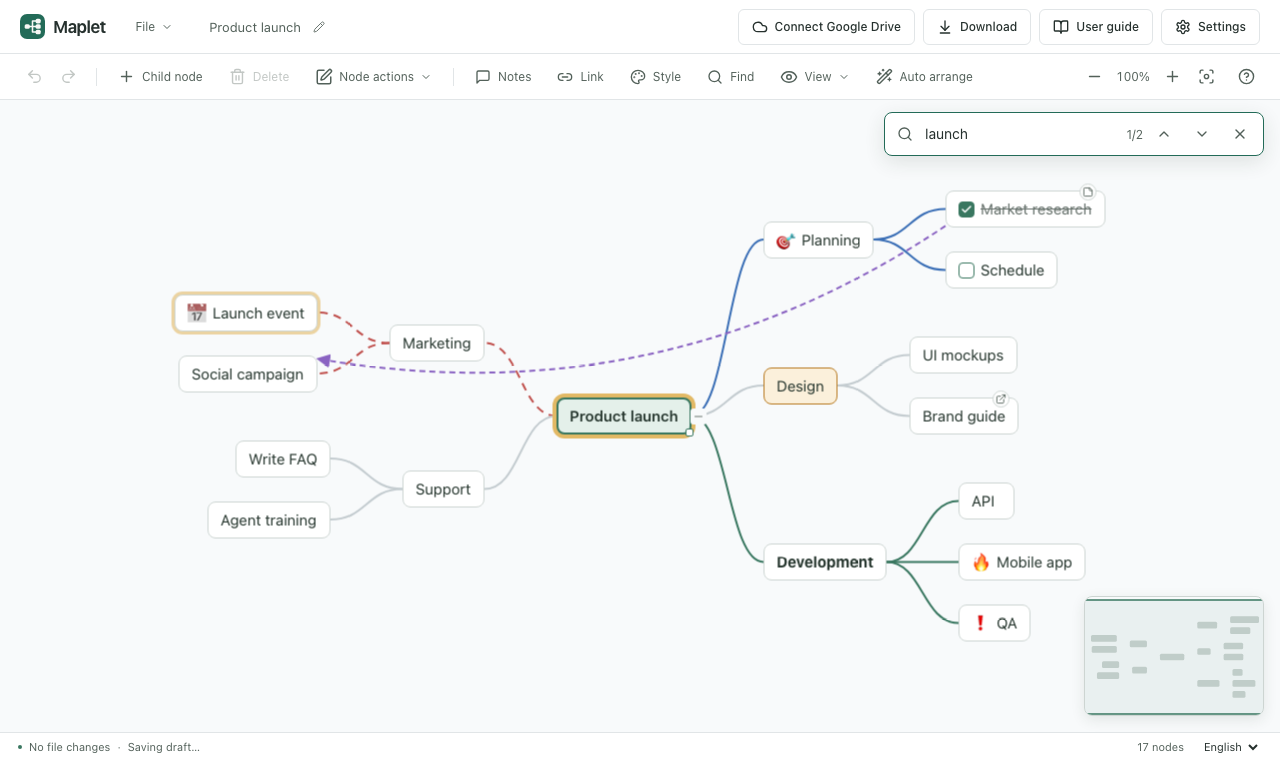
Task: Open the note icon on Market research
Action: point(1088,192)
